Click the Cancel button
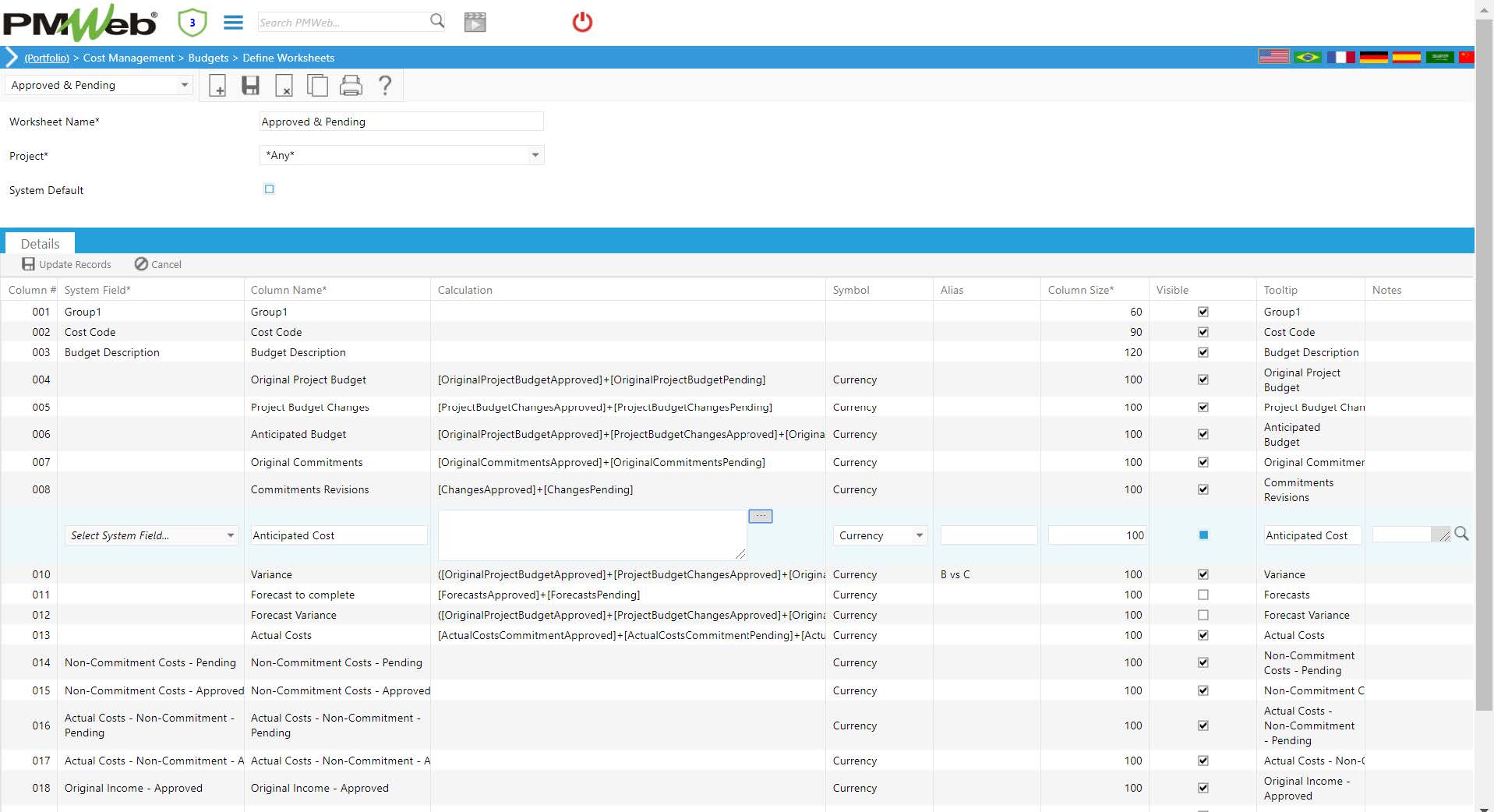 (x=157, y=264)
